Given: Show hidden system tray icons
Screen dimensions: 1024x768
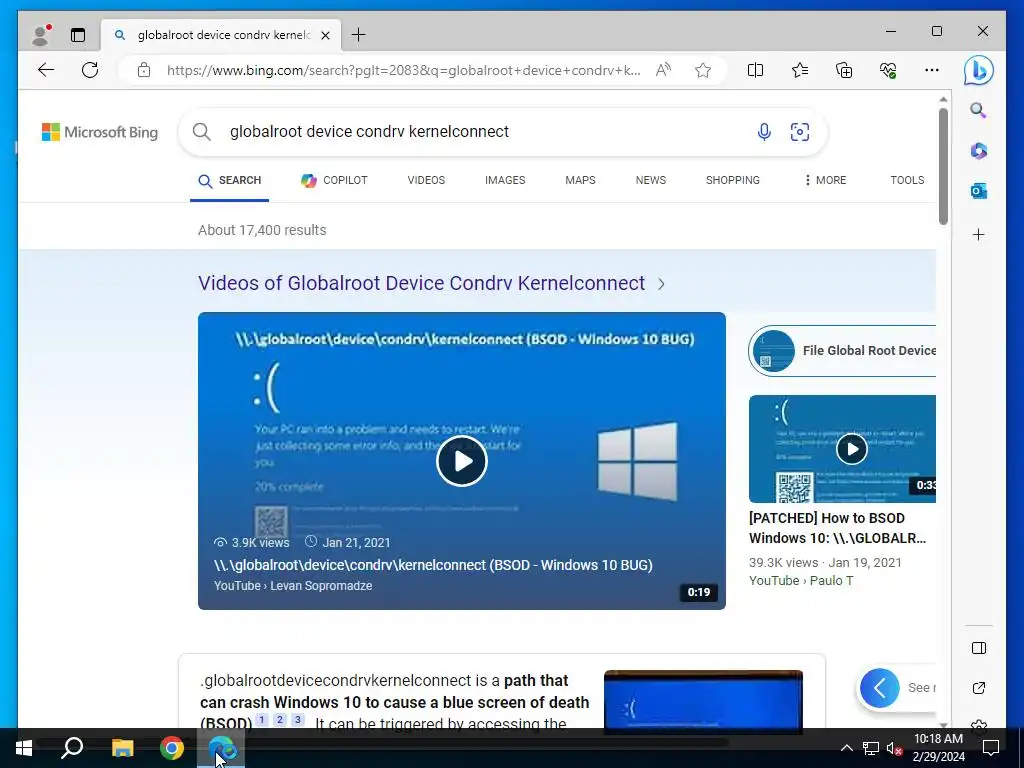Looking at the screenshot, I should pyautogui.click(x=846, y=748).
